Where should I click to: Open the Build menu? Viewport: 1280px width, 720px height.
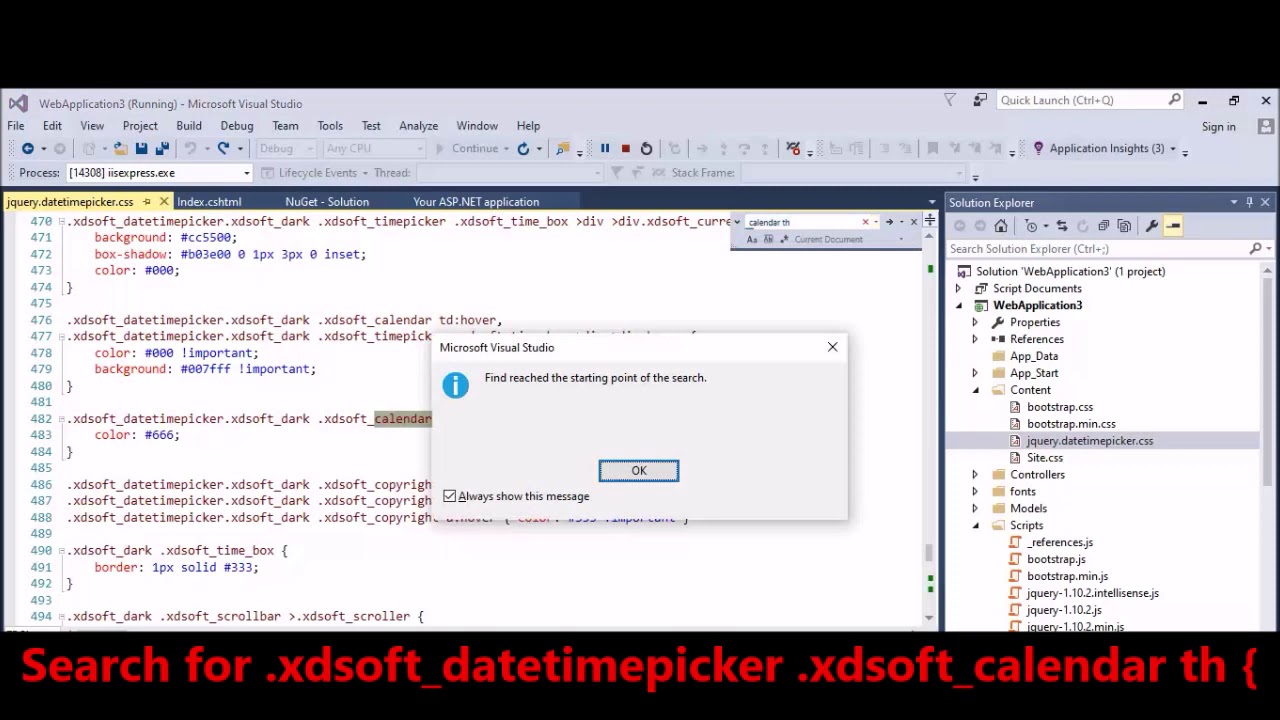coord(189,126)
